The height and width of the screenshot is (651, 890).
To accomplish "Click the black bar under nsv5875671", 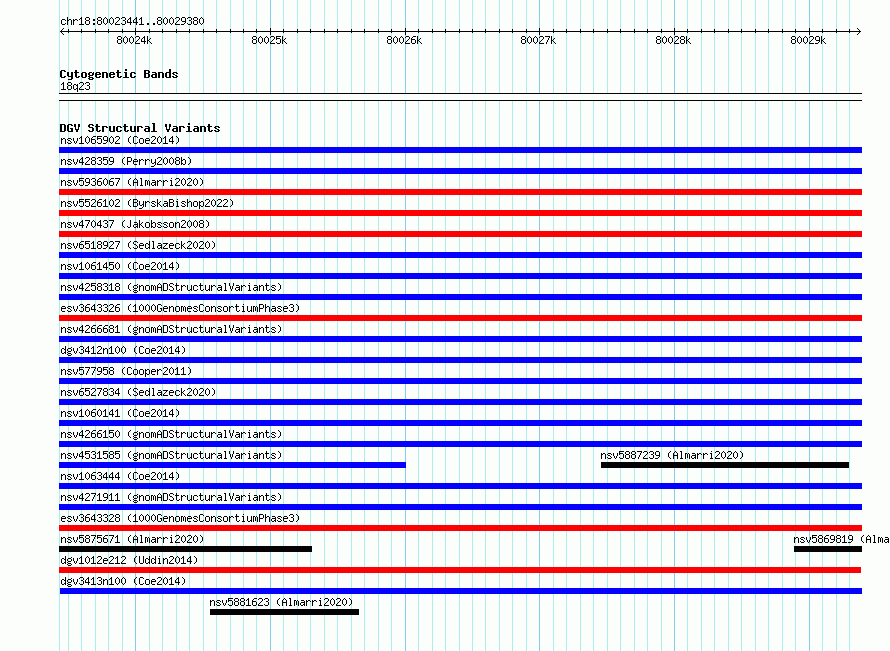I will coord(186,549).
